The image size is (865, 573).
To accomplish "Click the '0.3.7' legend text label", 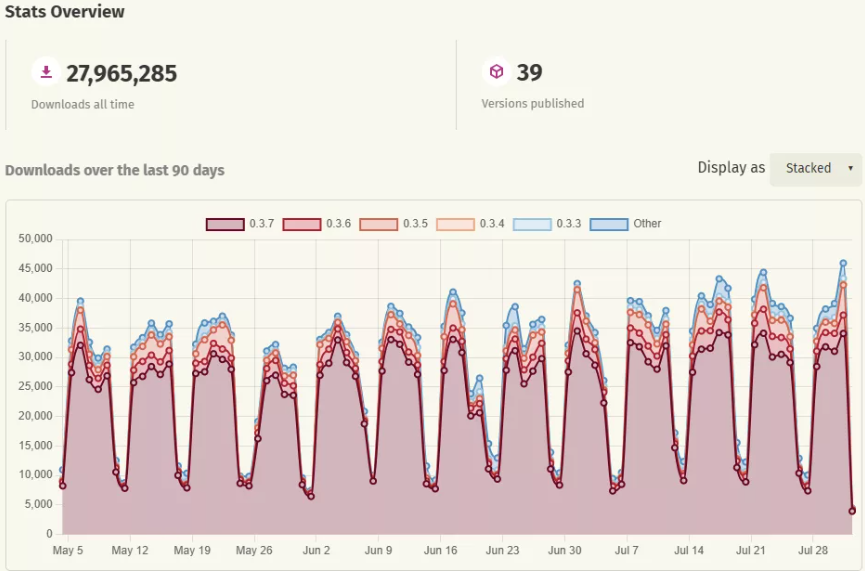I will 262,224.
